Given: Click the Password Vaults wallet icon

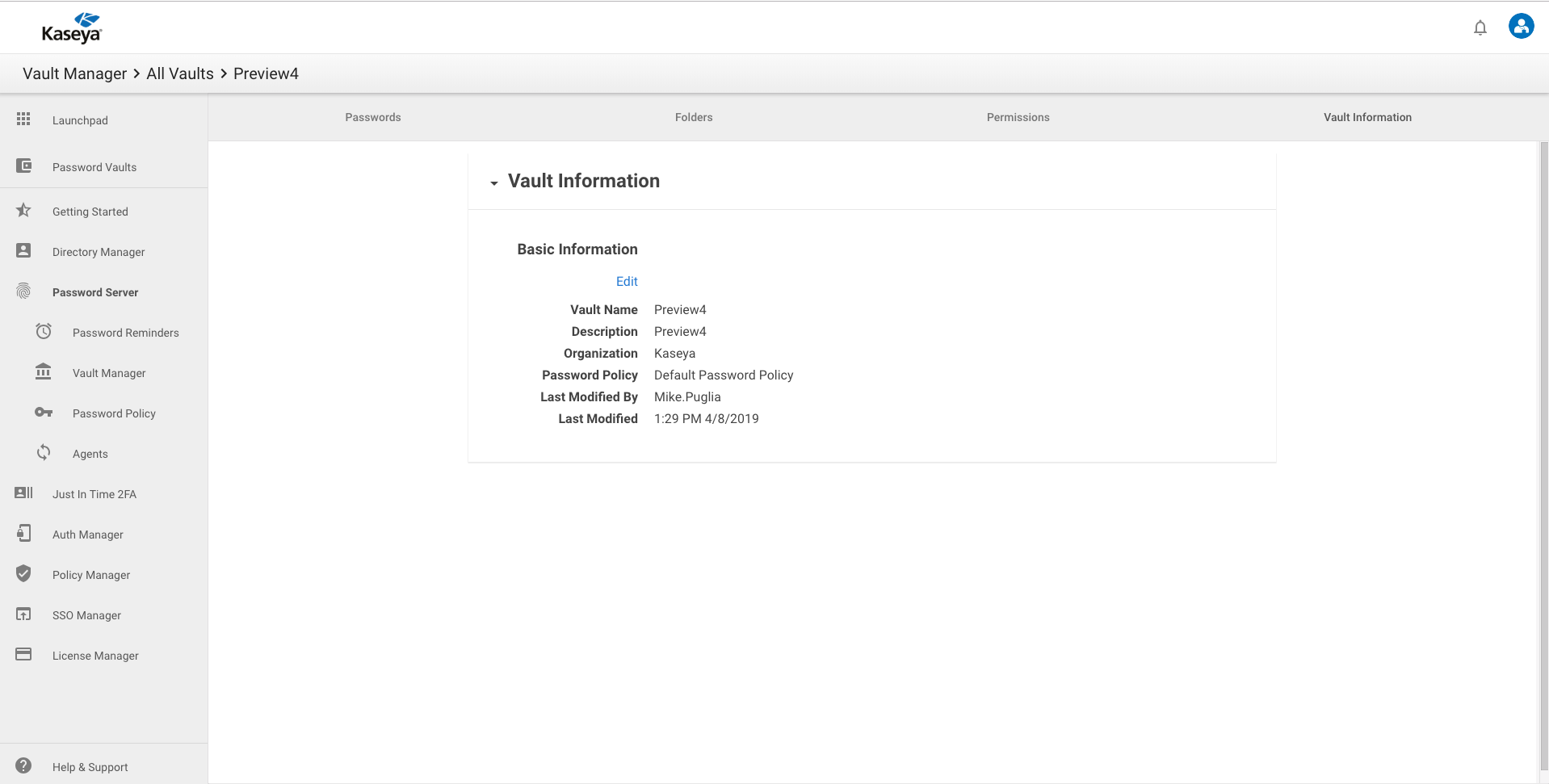Looking at the screenshot, I should [x=23, y=166].
